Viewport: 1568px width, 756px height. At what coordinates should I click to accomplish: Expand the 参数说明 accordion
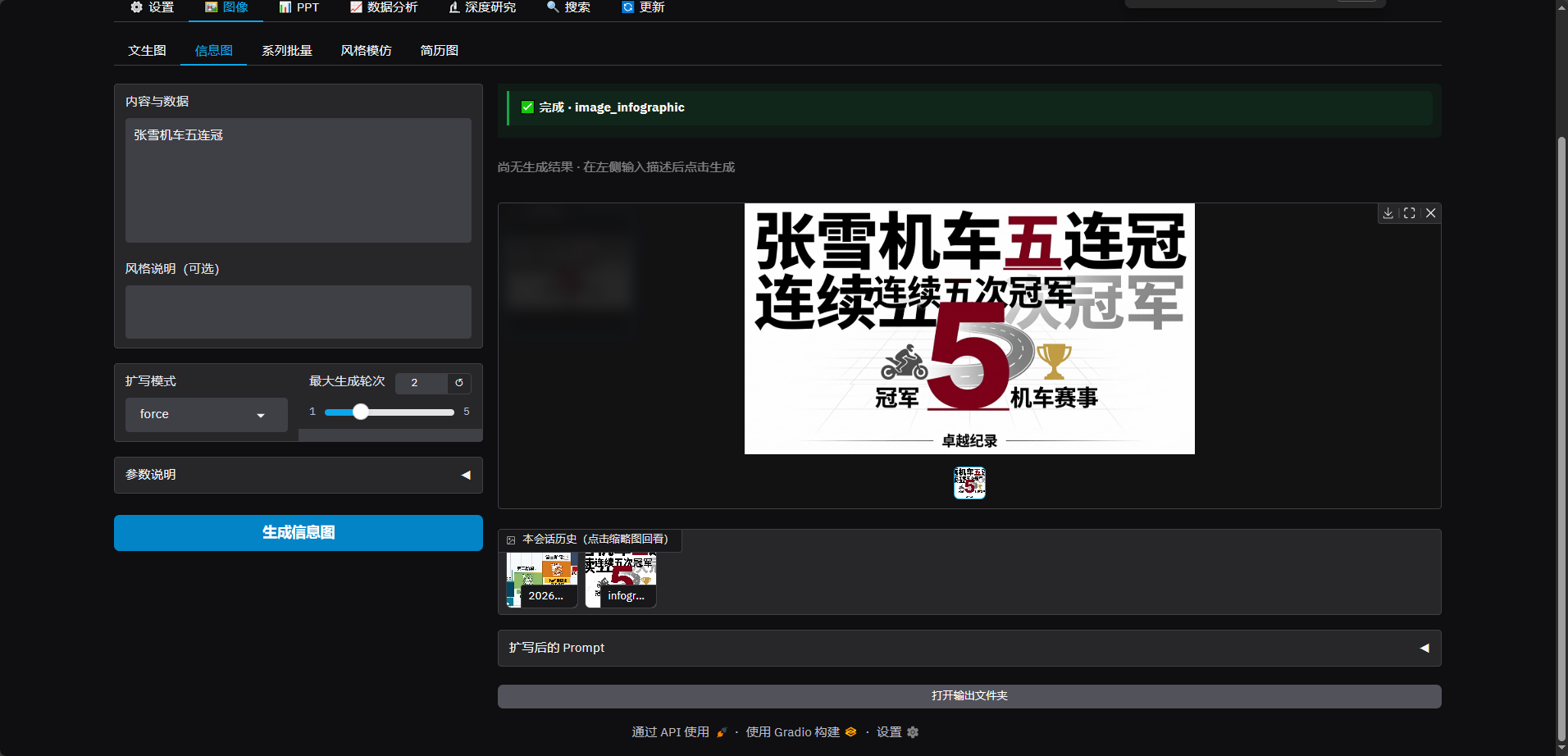[x=299, y=475]
